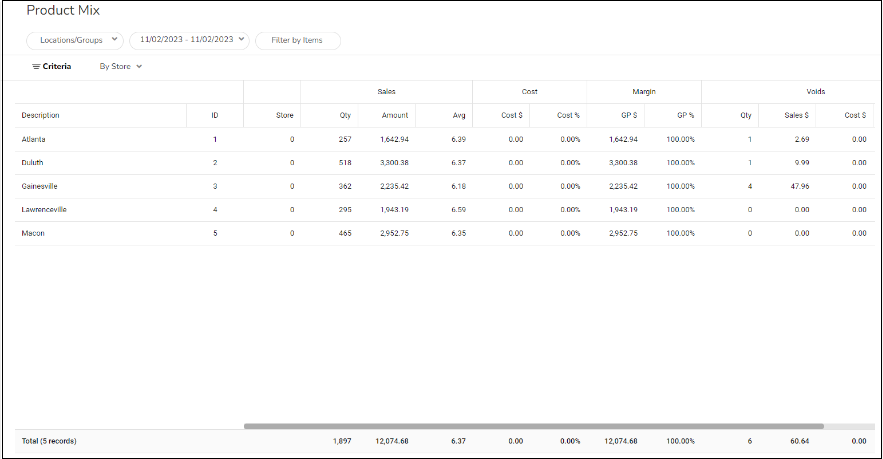The width and height of the screenshot is (883, 459).
Task: Click the Lawrenceville location name
Action: tap(43, 209)
